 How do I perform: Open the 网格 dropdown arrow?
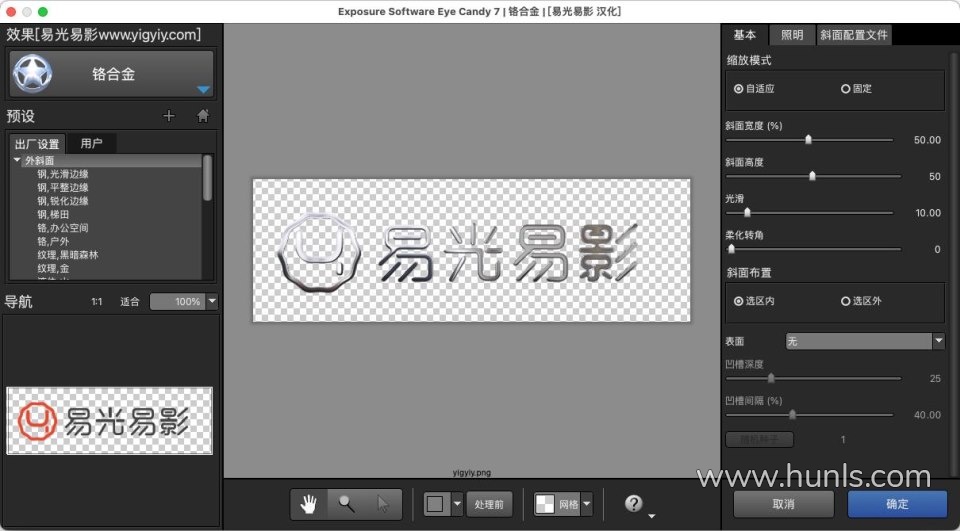pos(587,504)
